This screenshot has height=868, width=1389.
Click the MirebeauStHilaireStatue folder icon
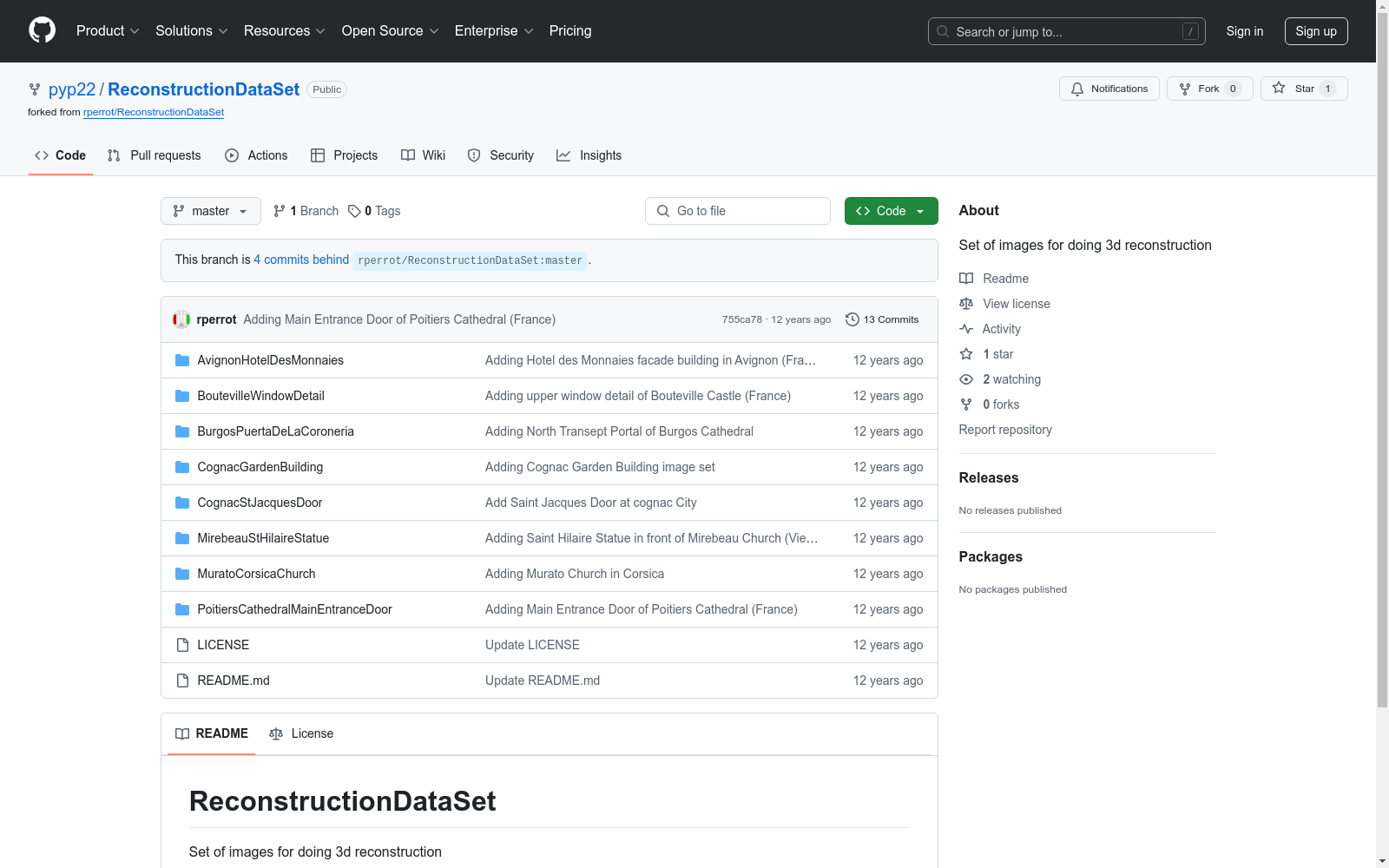tap(182, 538)
